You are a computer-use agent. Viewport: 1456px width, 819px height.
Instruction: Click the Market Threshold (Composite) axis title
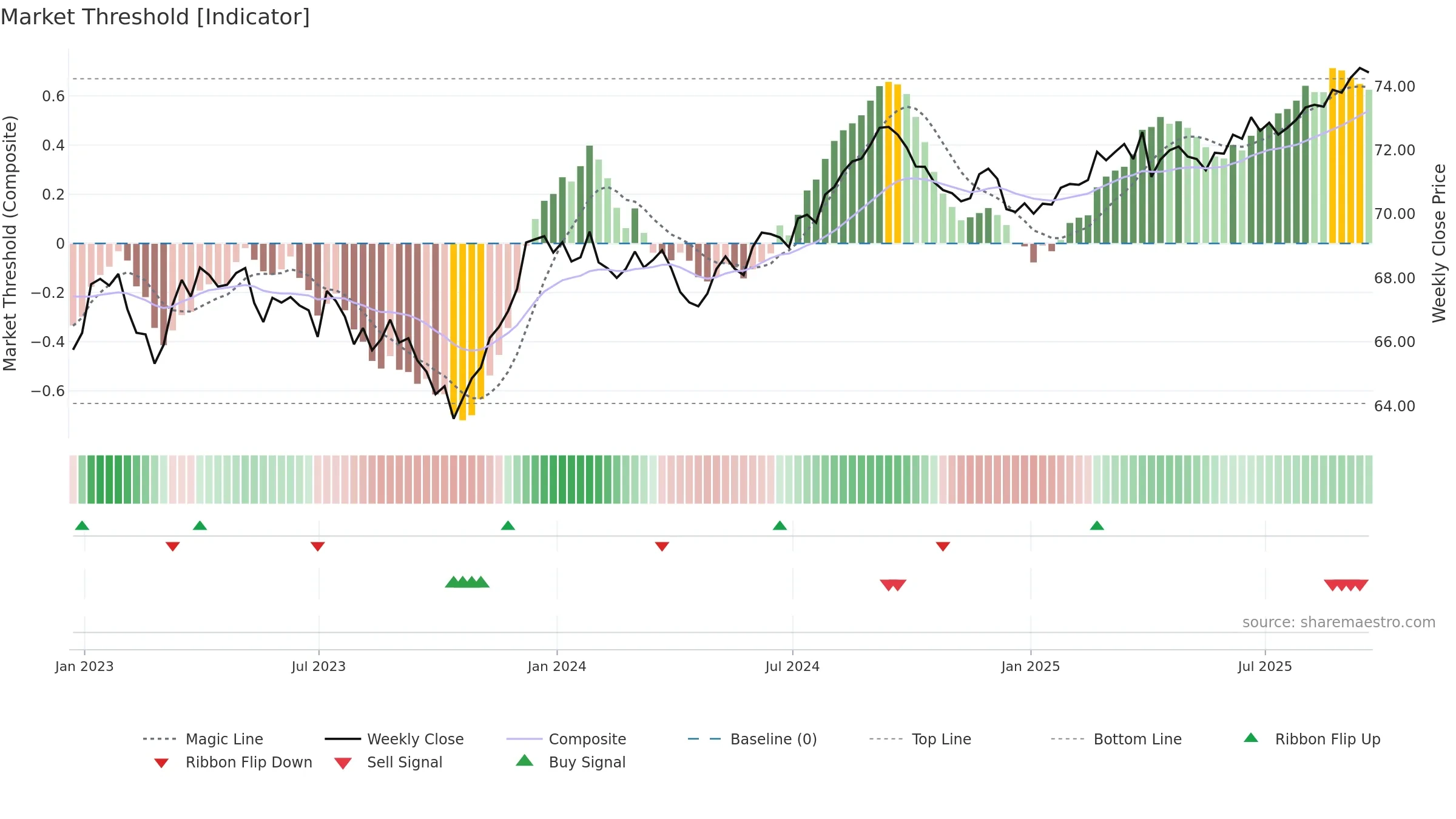click(x=10, y=243)
